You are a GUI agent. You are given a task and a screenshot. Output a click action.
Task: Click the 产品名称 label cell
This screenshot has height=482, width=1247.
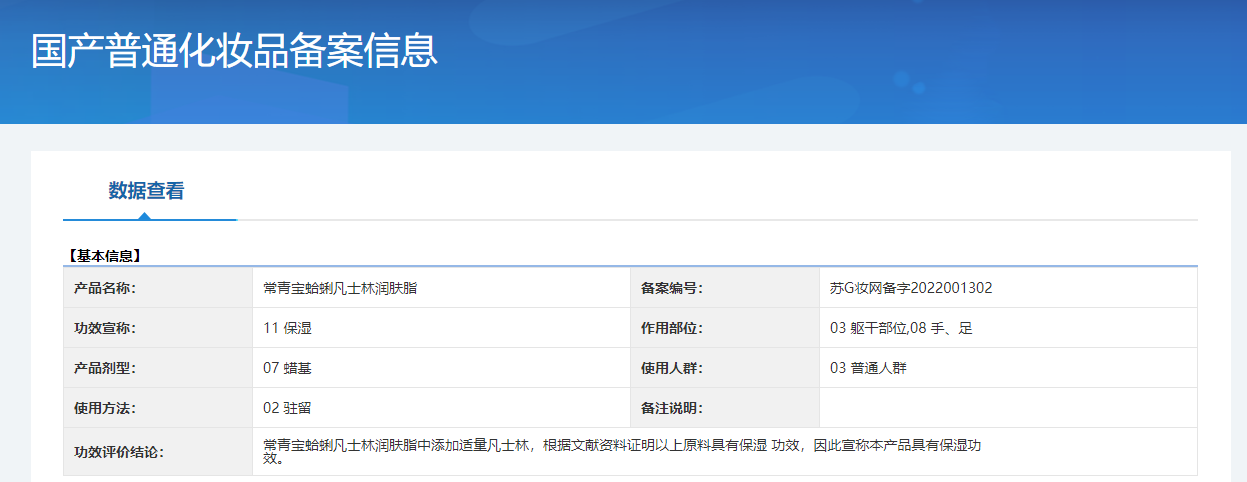tap(158, 288)
